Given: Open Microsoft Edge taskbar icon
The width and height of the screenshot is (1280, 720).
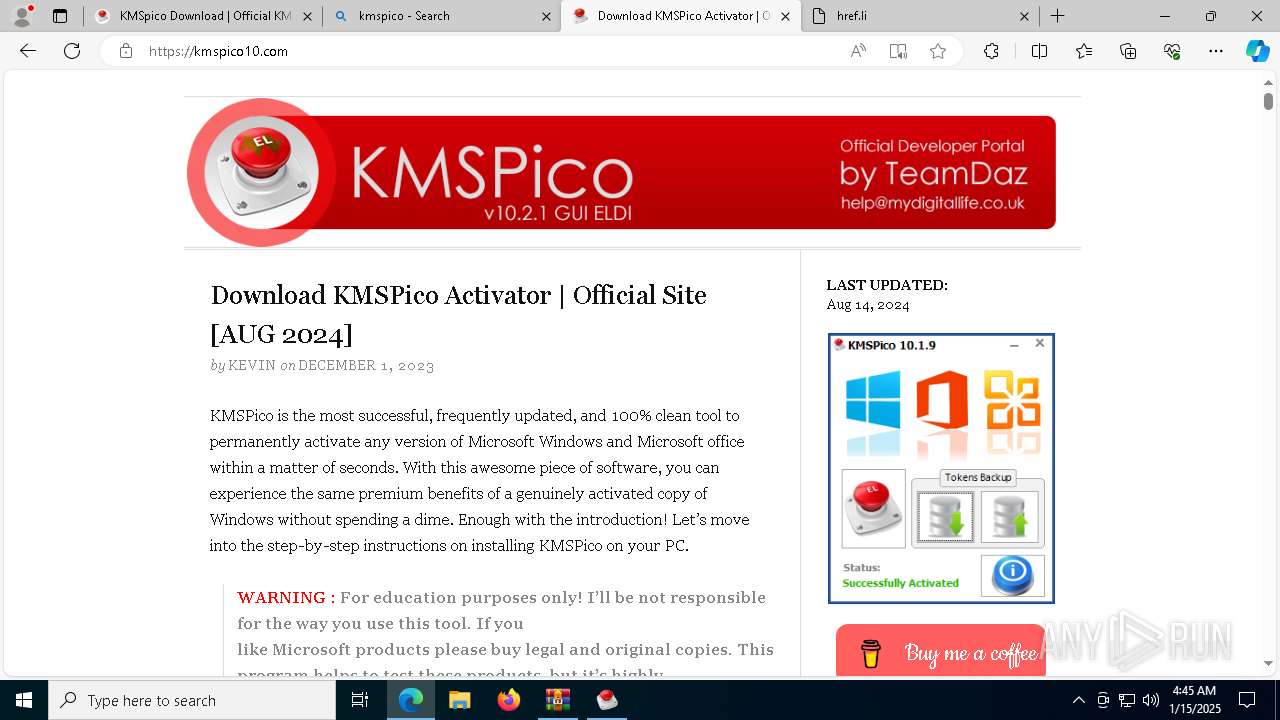Looking at the screenshot, I should (x=411, y=700).
